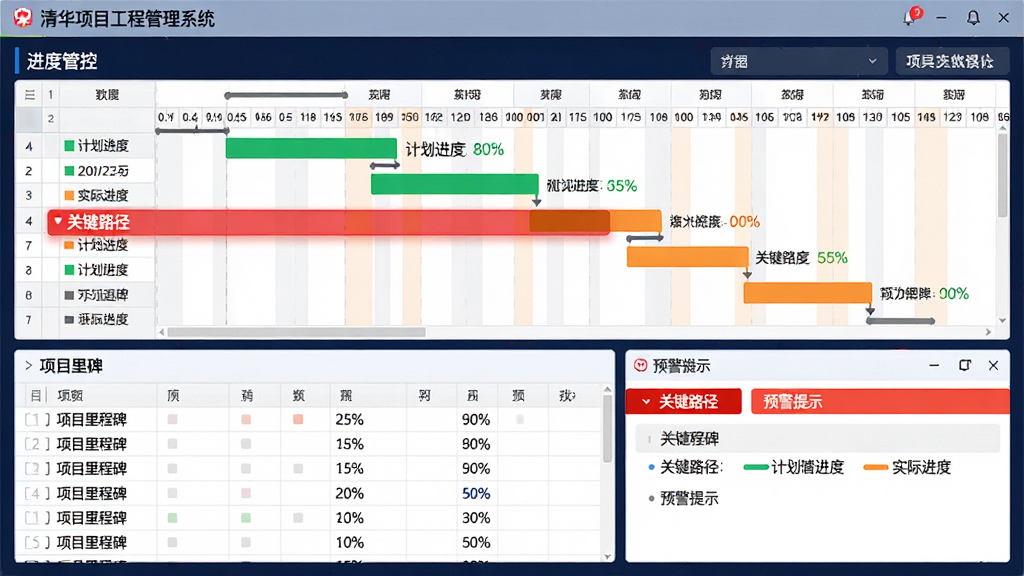Maximize the 预警提示 panel
The height and width of the screenshot is (576, 1024).
(965, 365)
